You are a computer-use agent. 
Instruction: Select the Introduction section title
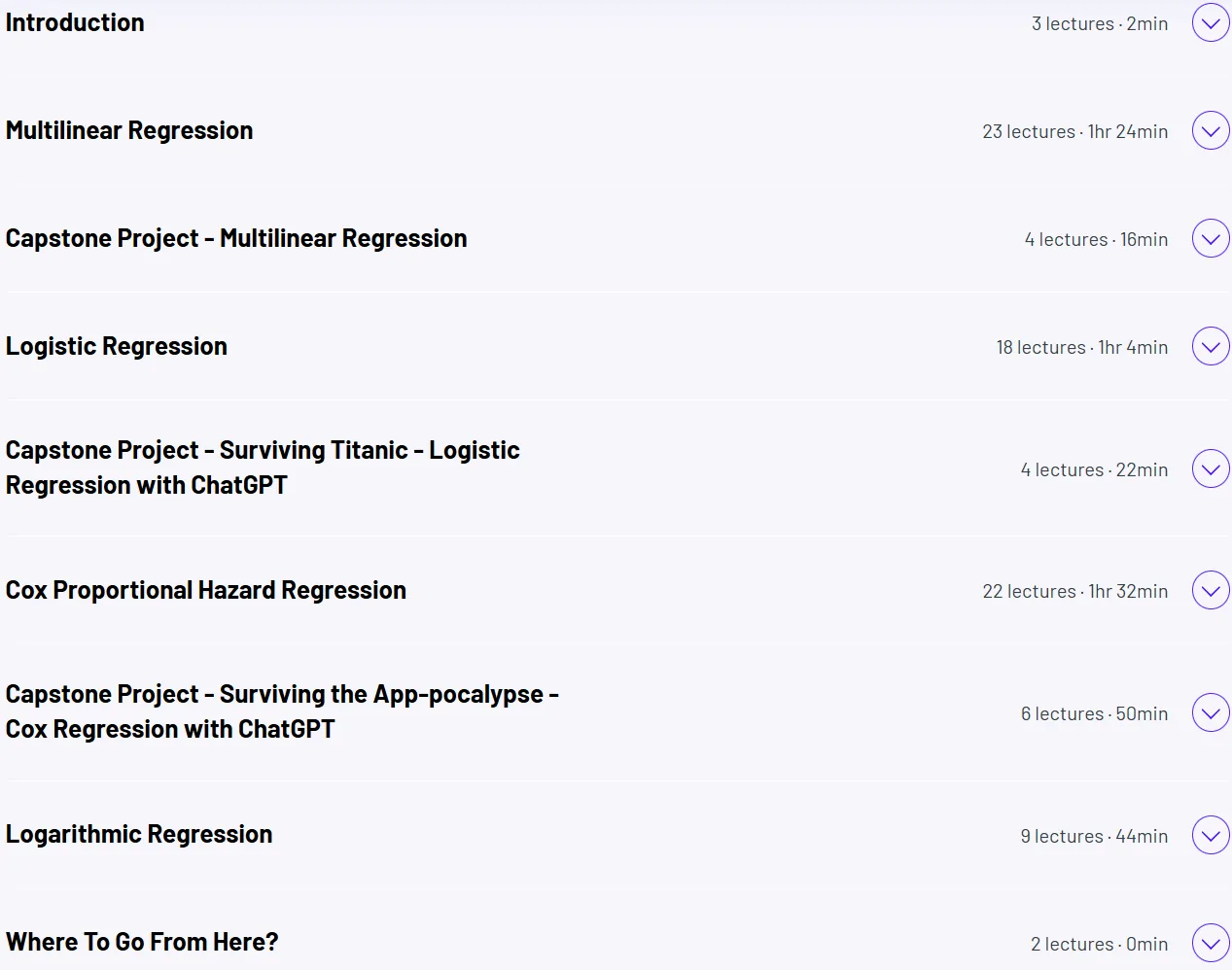[x=75, y=22]
